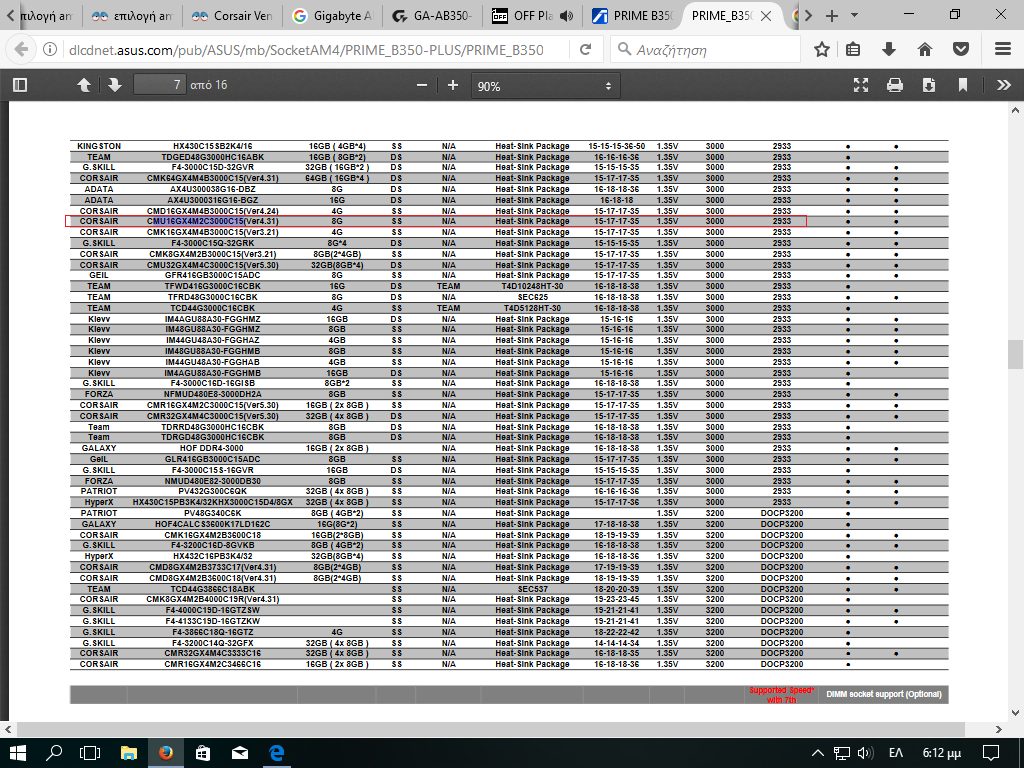
Task: Open the Firefox hamburger menu
Action: pos(1003,50)
